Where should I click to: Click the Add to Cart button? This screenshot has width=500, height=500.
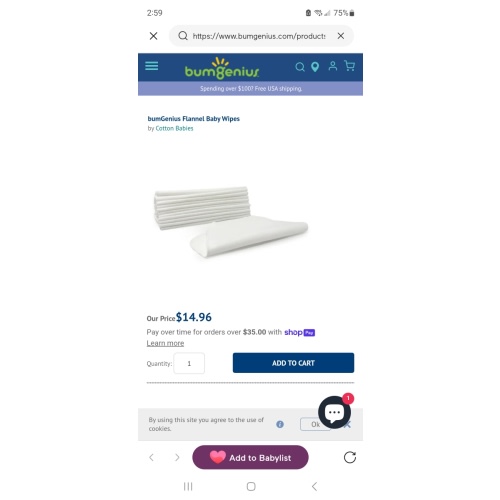pyautogui.click(x=293, y=363)
